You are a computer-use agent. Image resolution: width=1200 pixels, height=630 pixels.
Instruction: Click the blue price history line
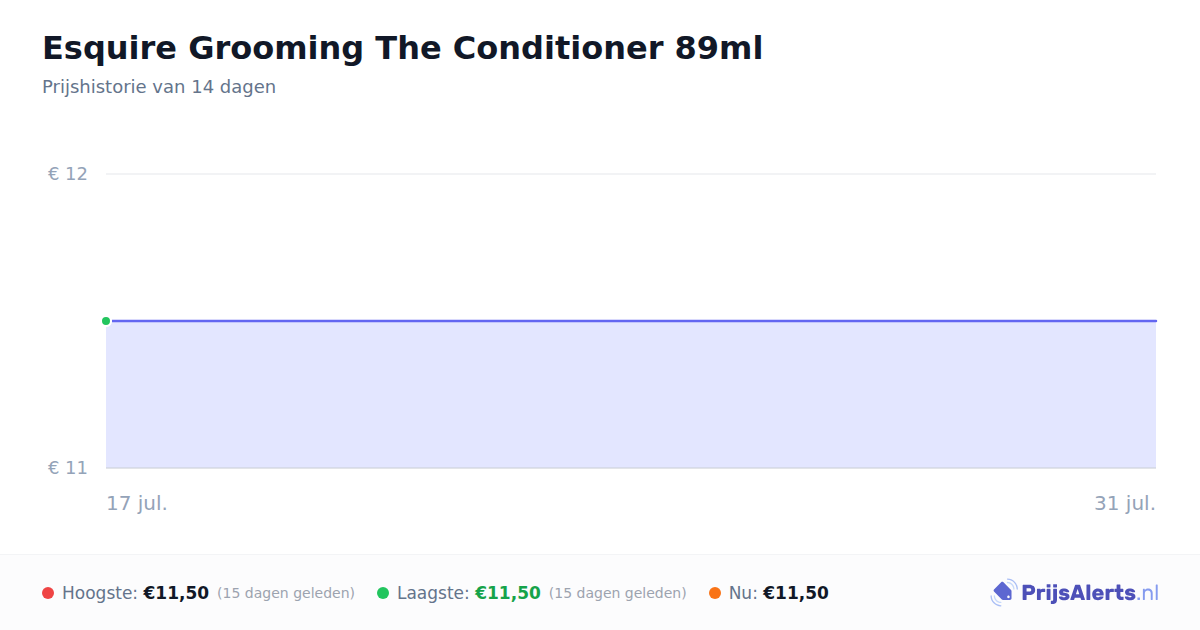pos(631,321)
